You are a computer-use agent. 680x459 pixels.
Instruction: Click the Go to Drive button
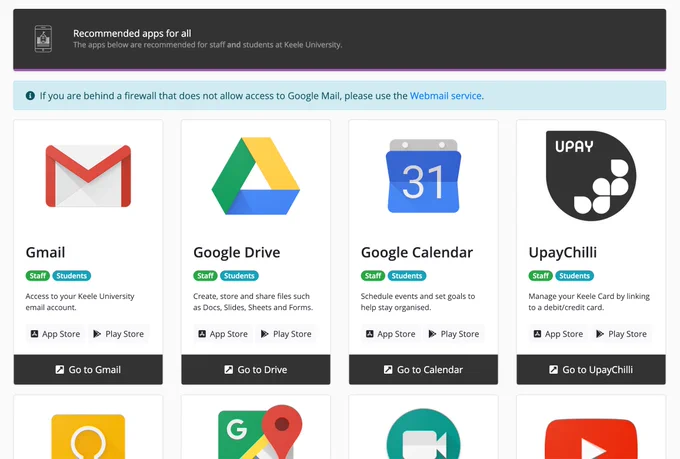pos(255,370)
